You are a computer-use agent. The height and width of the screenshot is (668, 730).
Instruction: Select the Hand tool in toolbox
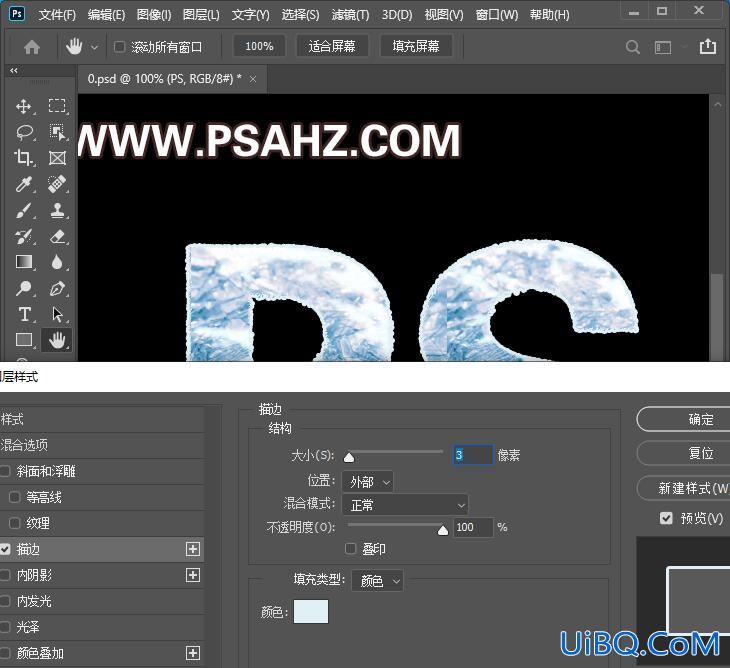[57, 340]
